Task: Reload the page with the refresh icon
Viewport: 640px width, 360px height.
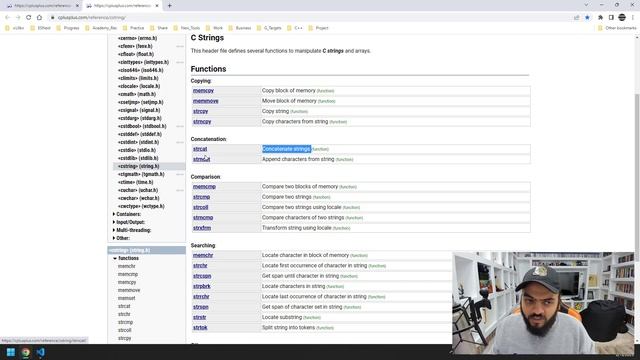Action: point(29,18)
